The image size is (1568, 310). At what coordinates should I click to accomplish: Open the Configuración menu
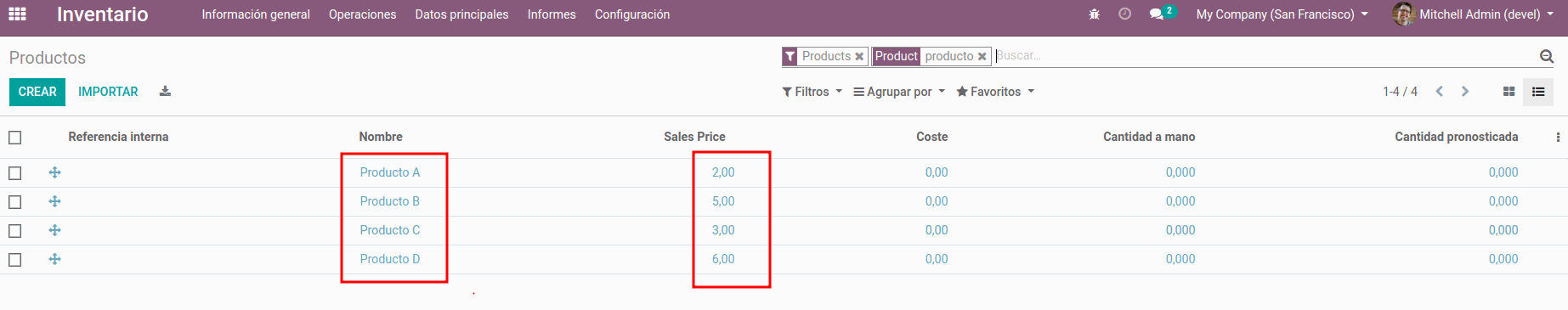632,14
